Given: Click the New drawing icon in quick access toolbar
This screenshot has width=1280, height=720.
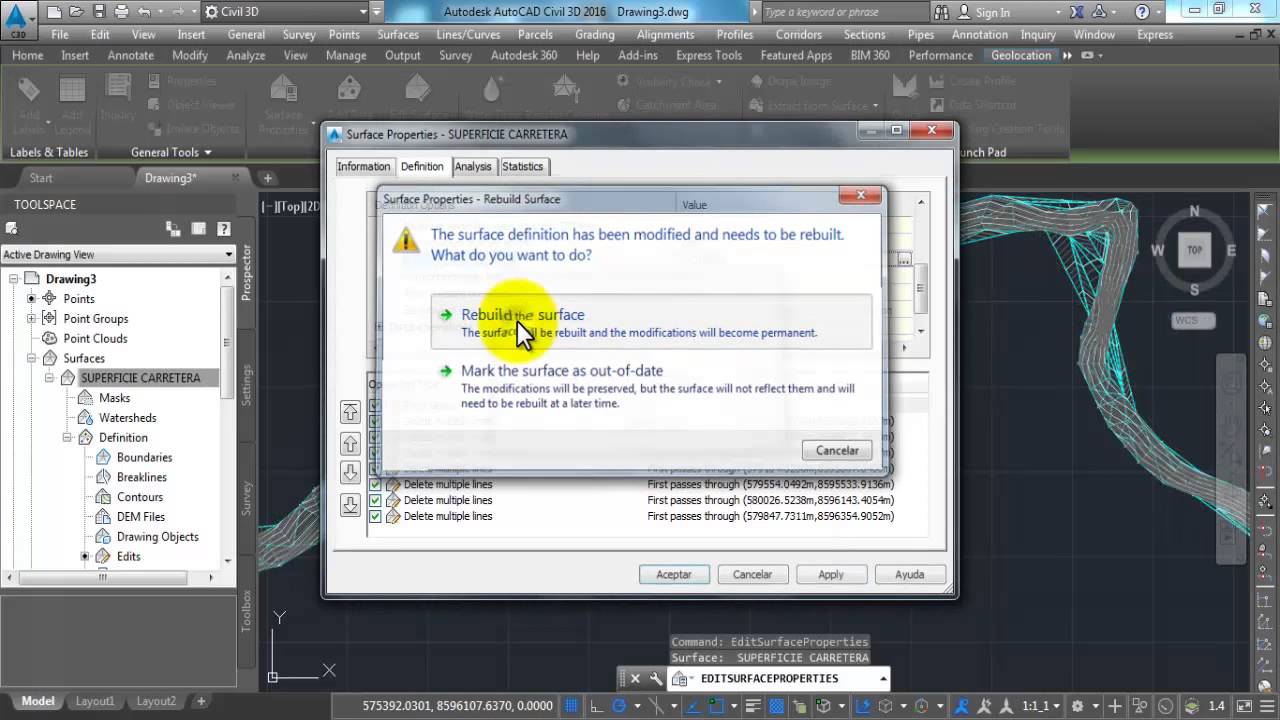Looking at the screenshot, I should pos(55,12).
